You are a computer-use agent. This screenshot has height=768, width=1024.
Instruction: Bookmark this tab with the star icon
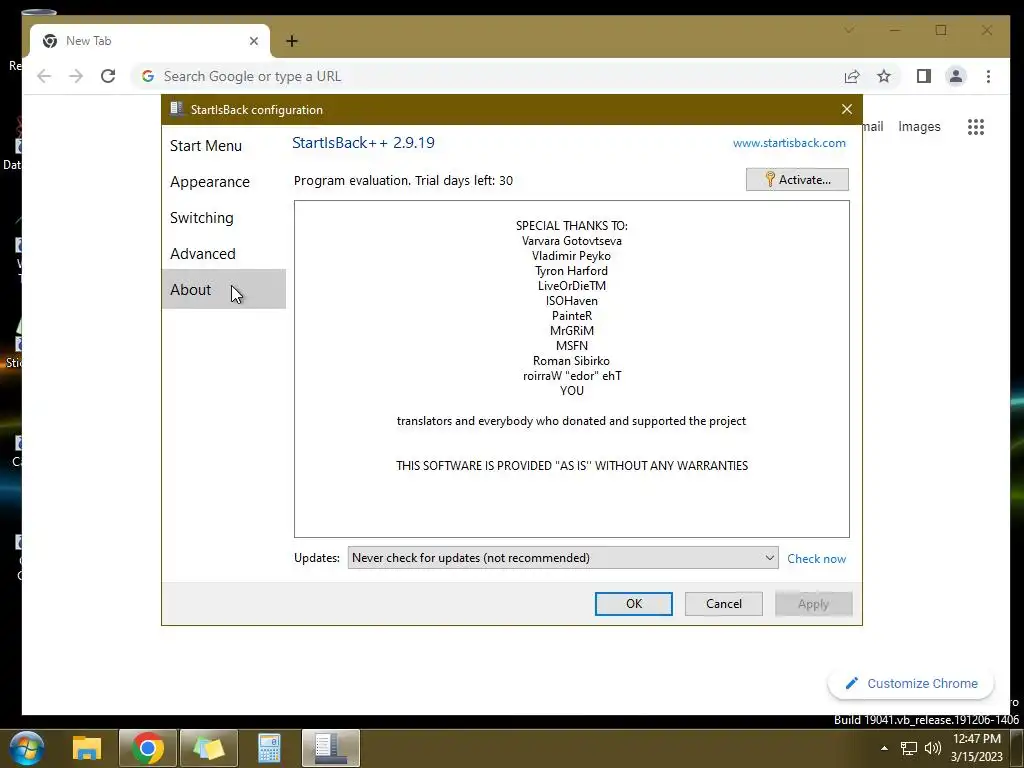click(884, 76)
